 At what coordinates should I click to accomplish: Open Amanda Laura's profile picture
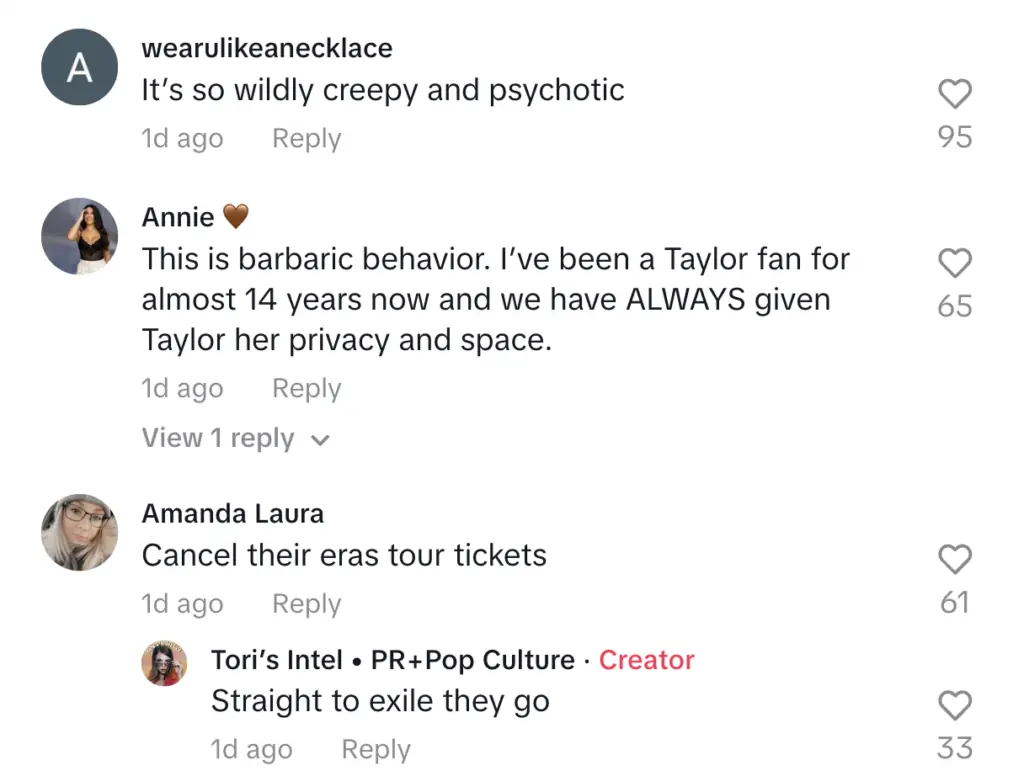click(x=79, y=532)
